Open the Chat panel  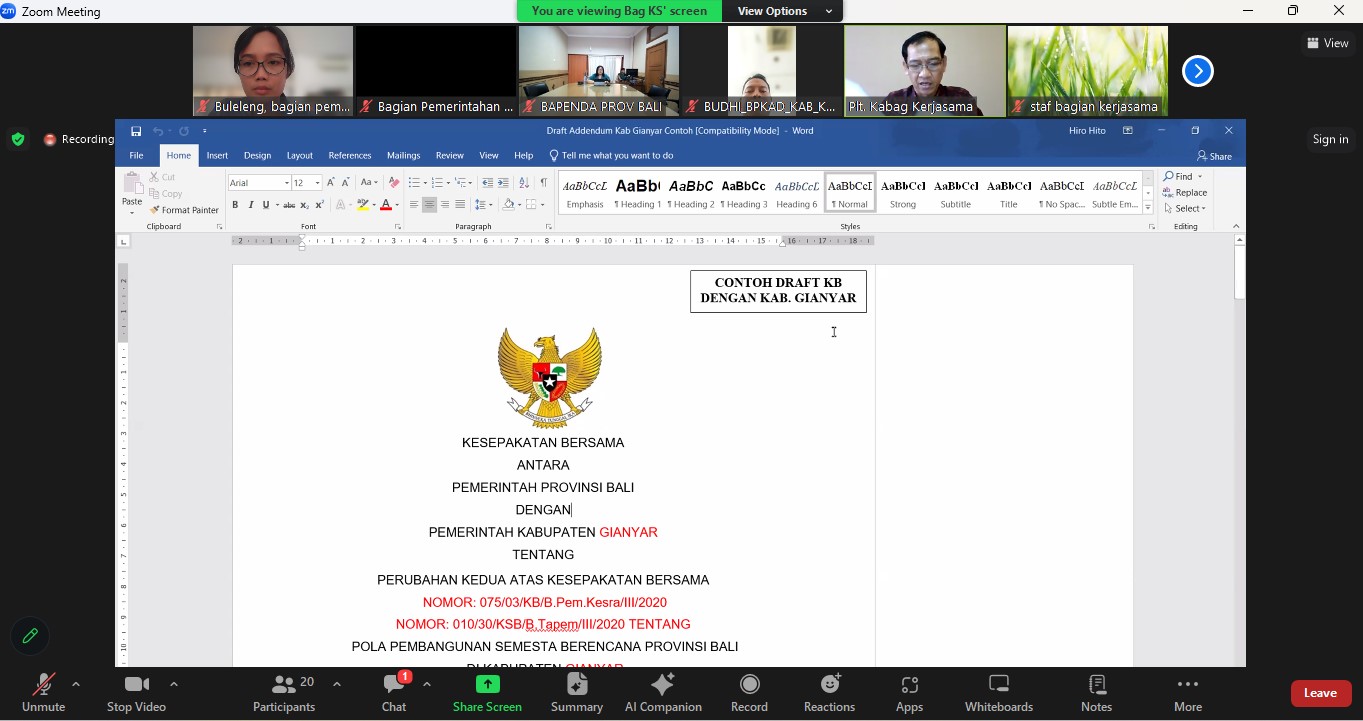(x=394, y=693)
